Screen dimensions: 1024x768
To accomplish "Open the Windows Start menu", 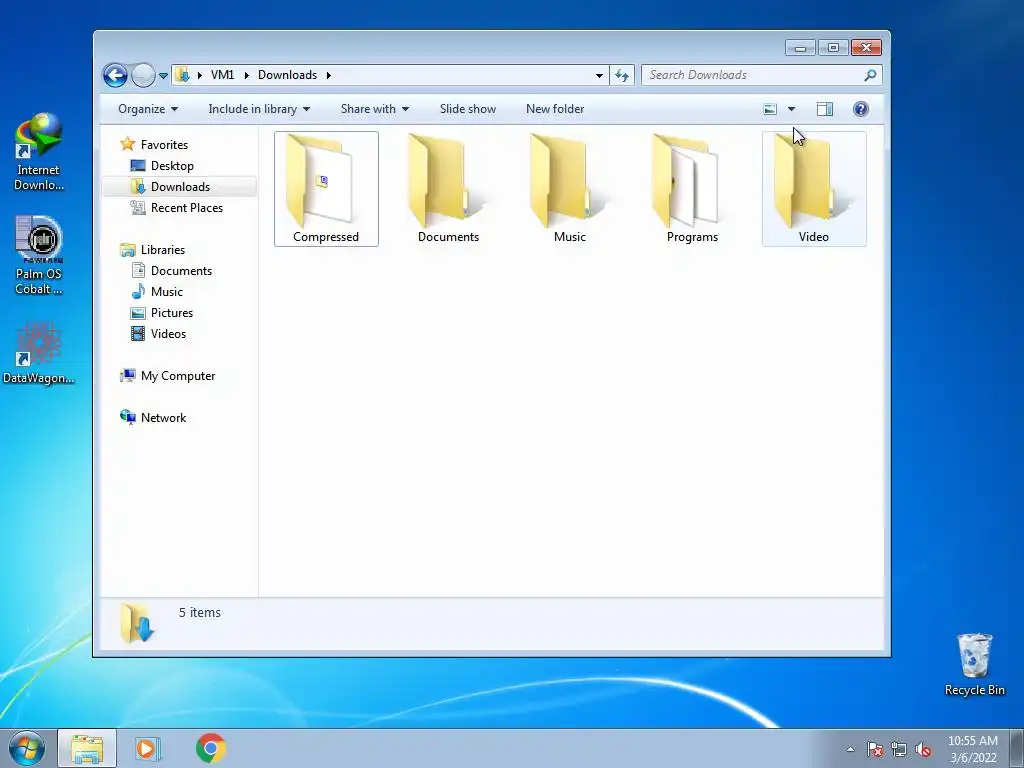I will coord(27,748).
